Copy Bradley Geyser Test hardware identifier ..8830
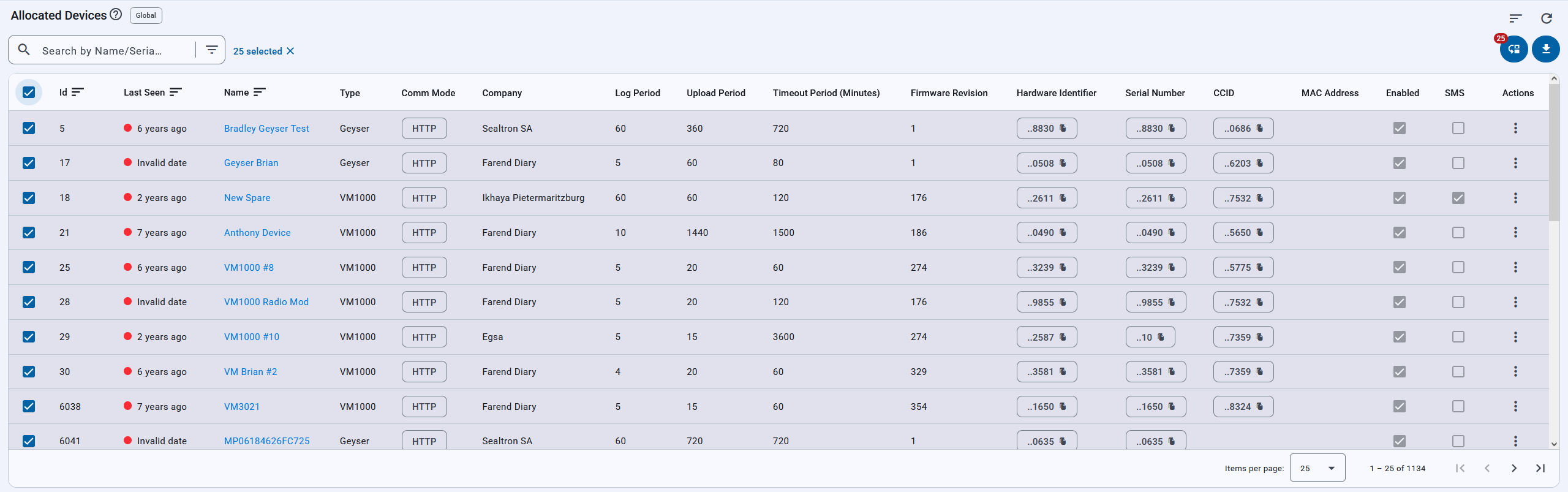Image resolution: width=1568 pixels, height=492 pixels. coord(1063,128)
